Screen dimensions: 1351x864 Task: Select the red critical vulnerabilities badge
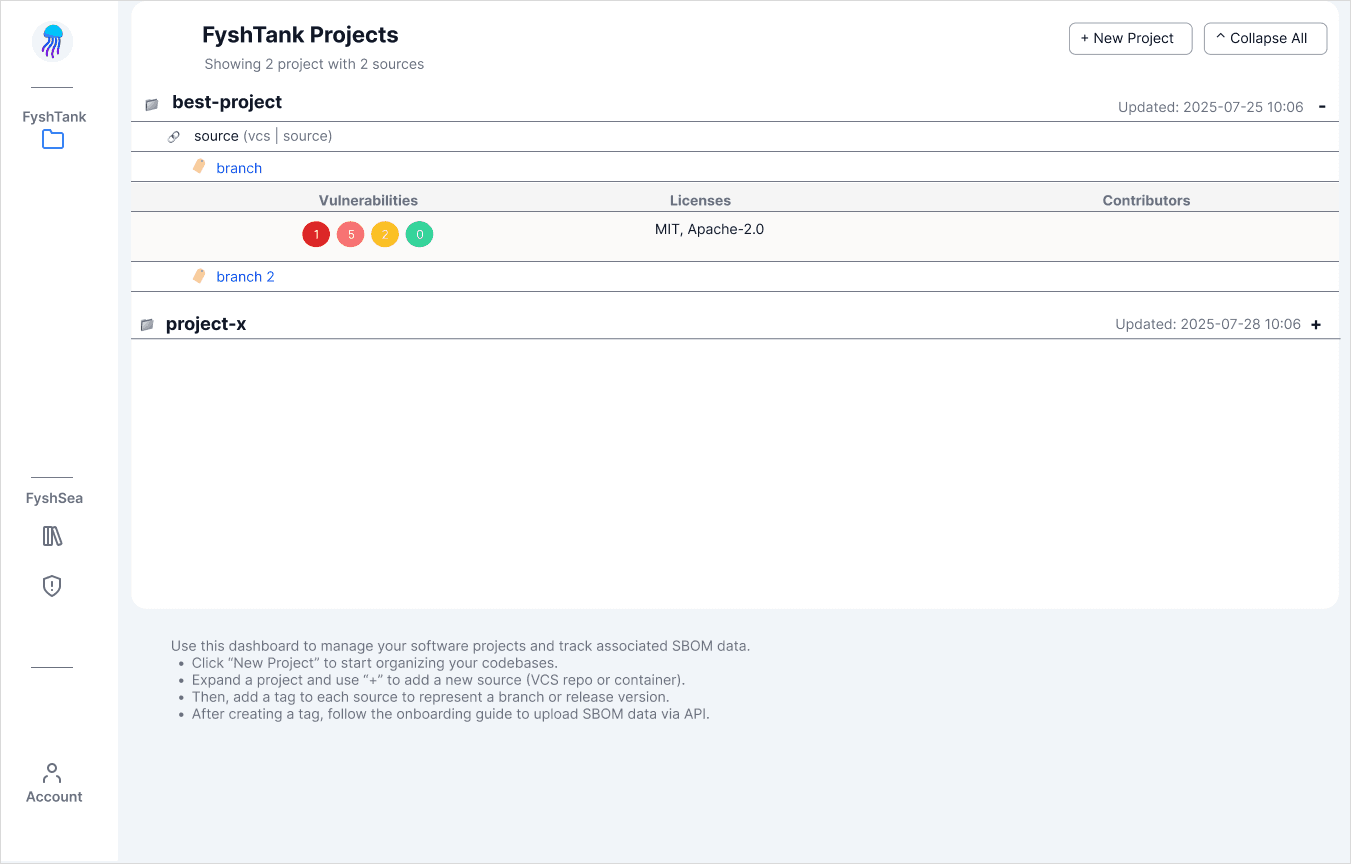[316, 235]
